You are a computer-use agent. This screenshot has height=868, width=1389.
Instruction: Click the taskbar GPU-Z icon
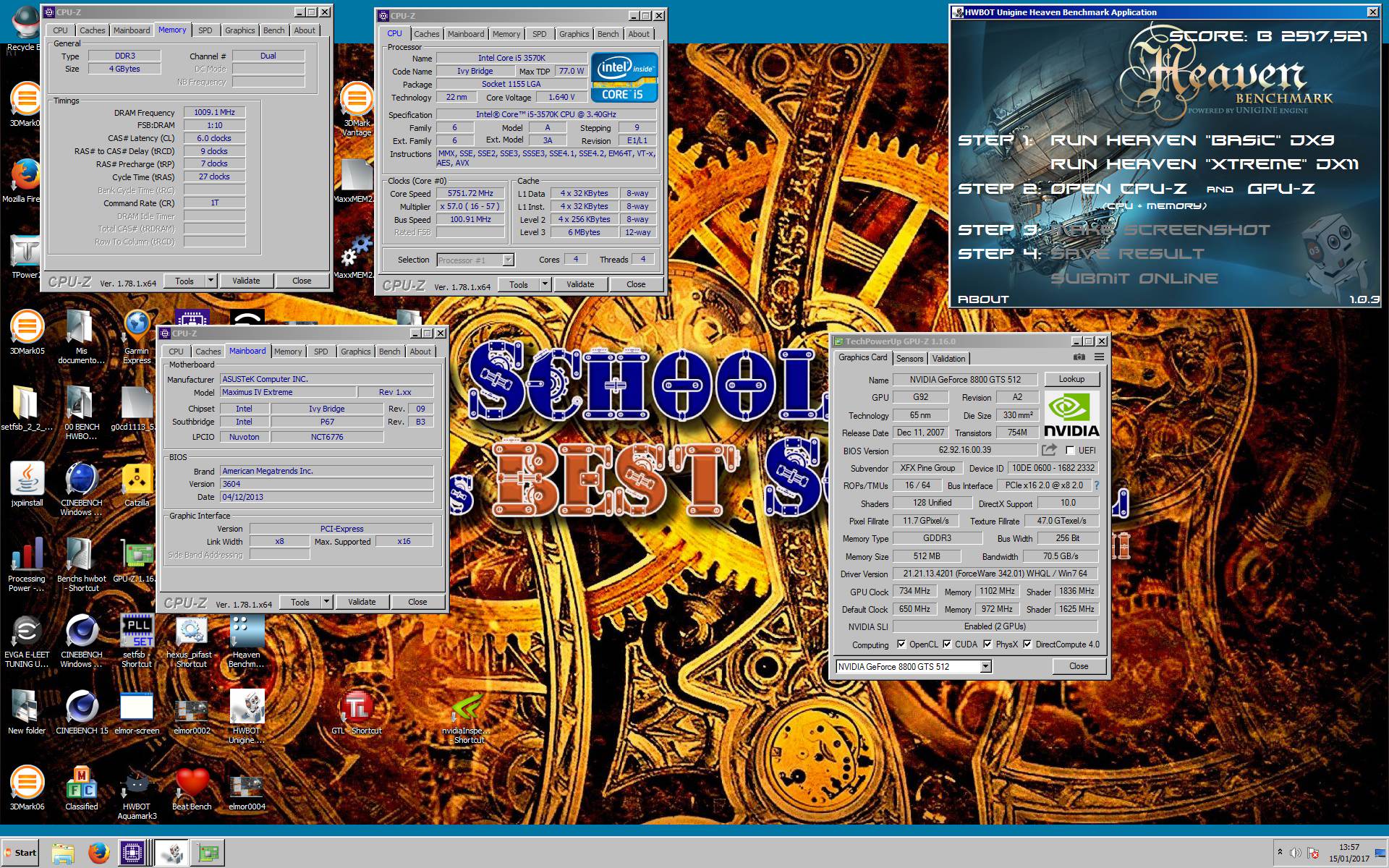point(208,853)
